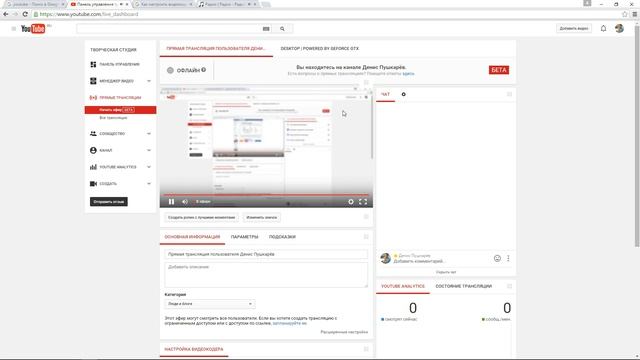Expand the Сообщество section
This screenshot has width=640, height=360.
(x=149, y=133)
